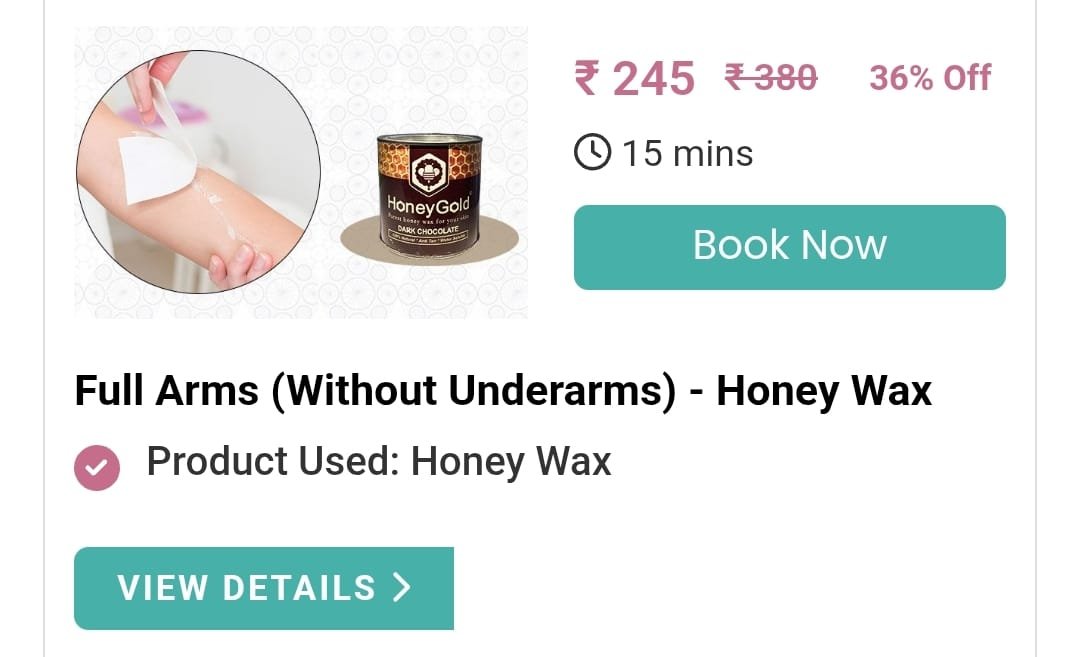This screenshot has height=657, width=1080.
Task: Click the clock icon next to 15 mins
Action: (592, 152)
